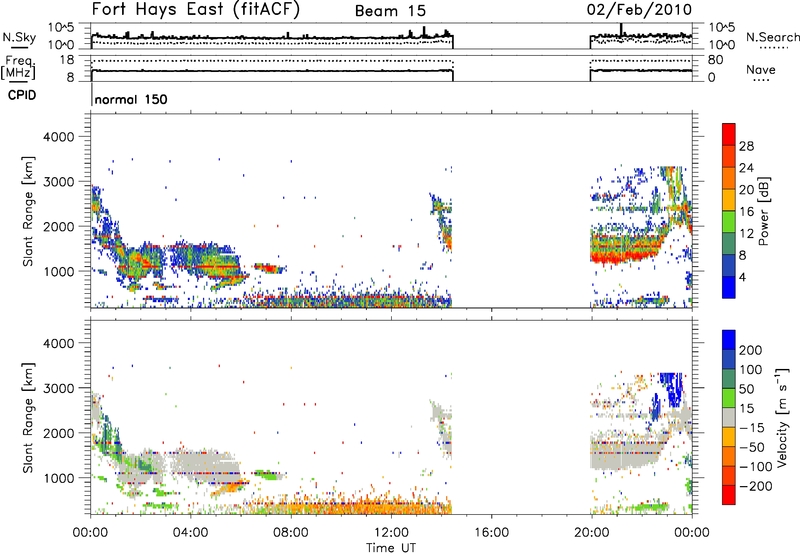Click the "2000" tick of the velocity panel
The width and height of the screenshot is (800, 554).
tap(59, 433)
